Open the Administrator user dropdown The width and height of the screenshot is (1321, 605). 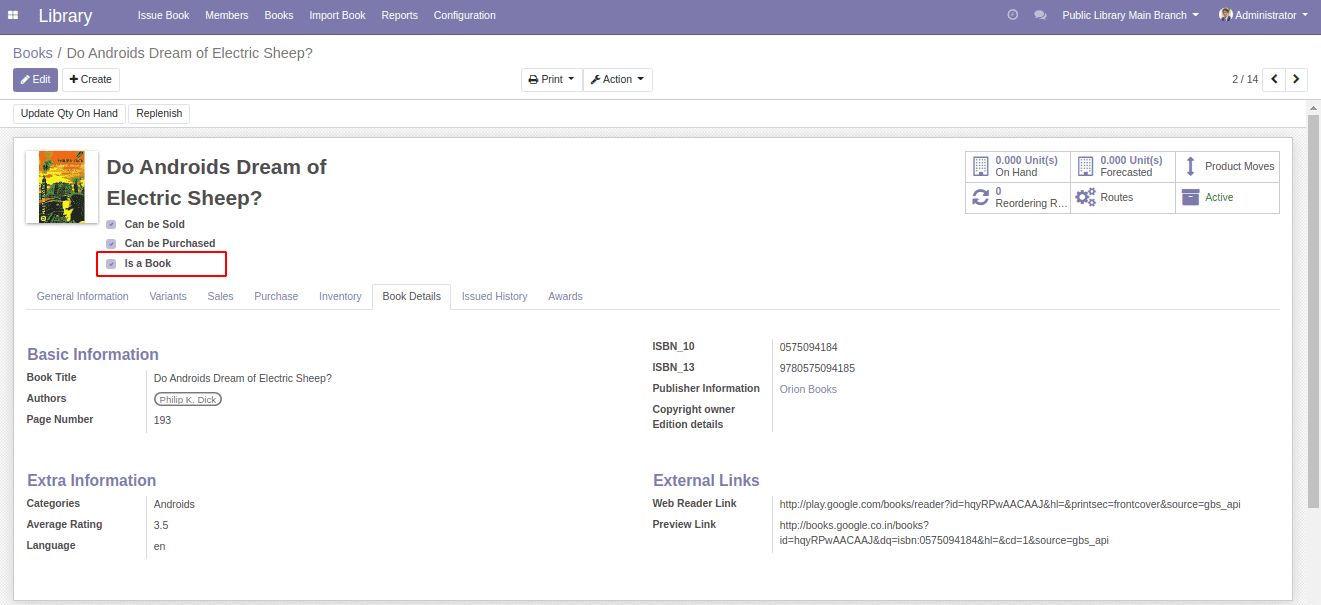(x=1264, y=15)
